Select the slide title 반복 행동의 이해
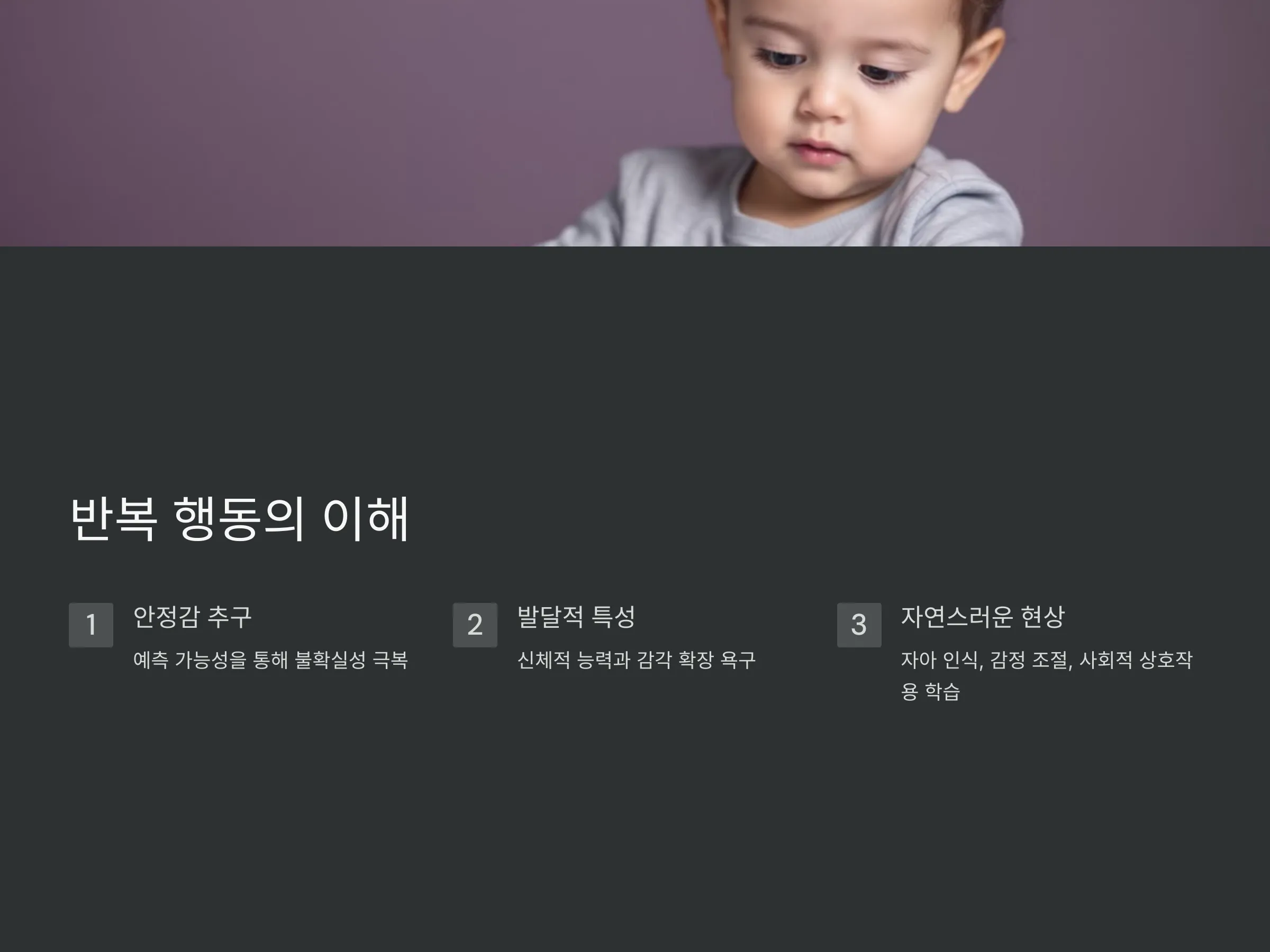Image resolution: width=1270 pixels, height=952 pixels. (x=239, y=519)
